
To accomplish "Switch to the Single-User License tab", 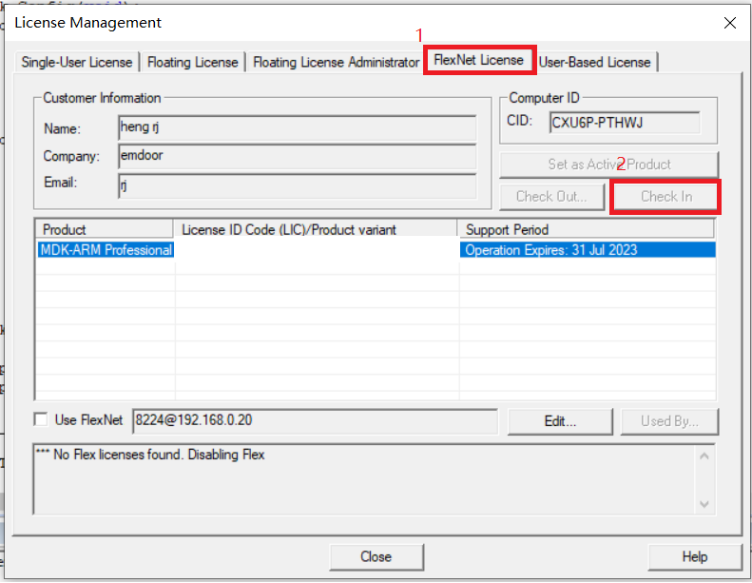I will tap(76, 62).
